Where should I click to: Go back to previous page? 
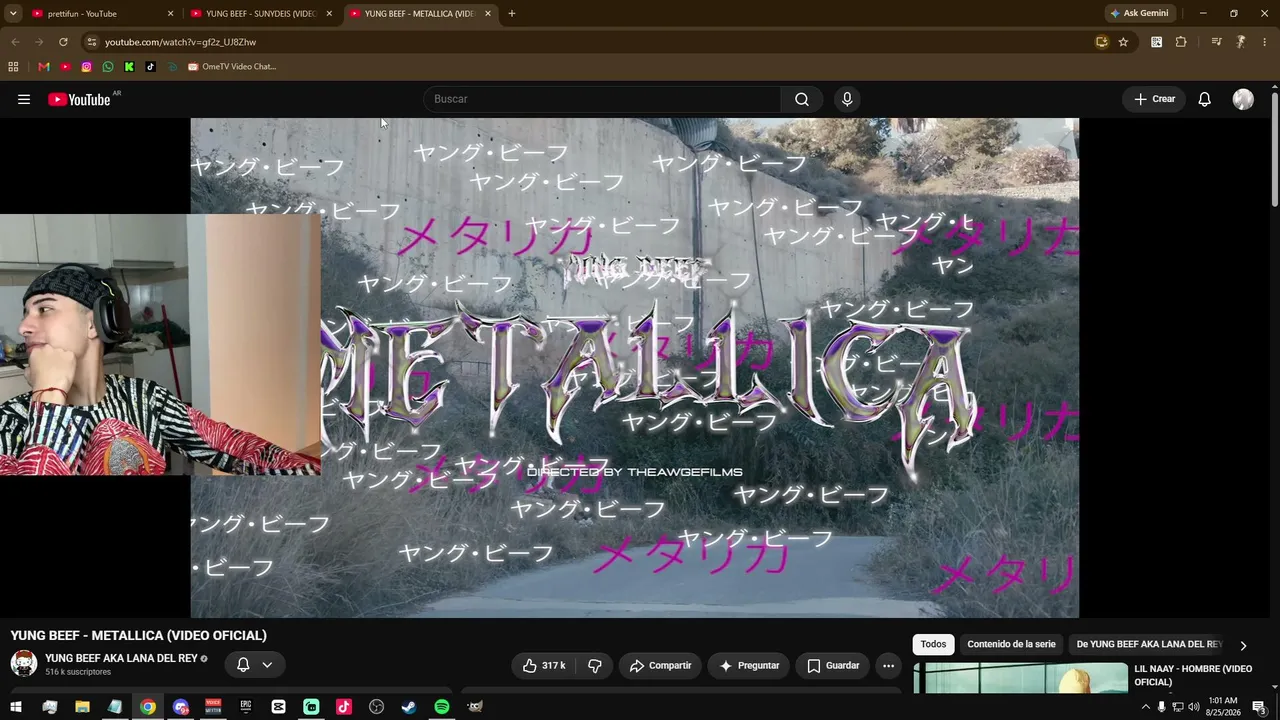15,42
